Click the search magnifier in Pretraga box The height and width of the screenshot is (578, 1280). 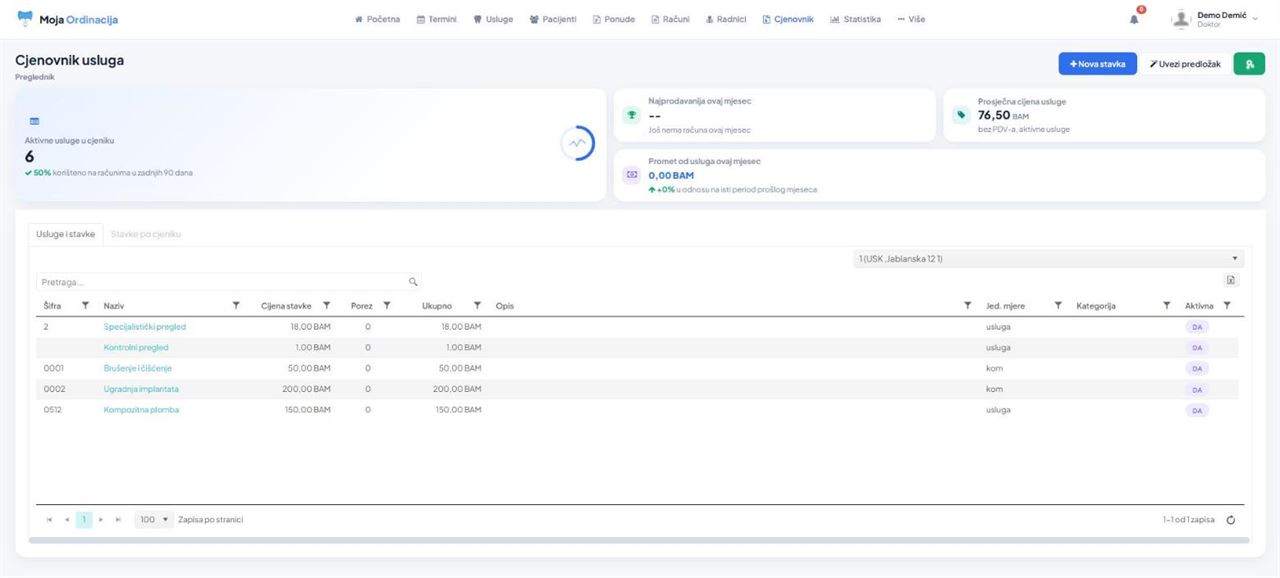point(413,282)
